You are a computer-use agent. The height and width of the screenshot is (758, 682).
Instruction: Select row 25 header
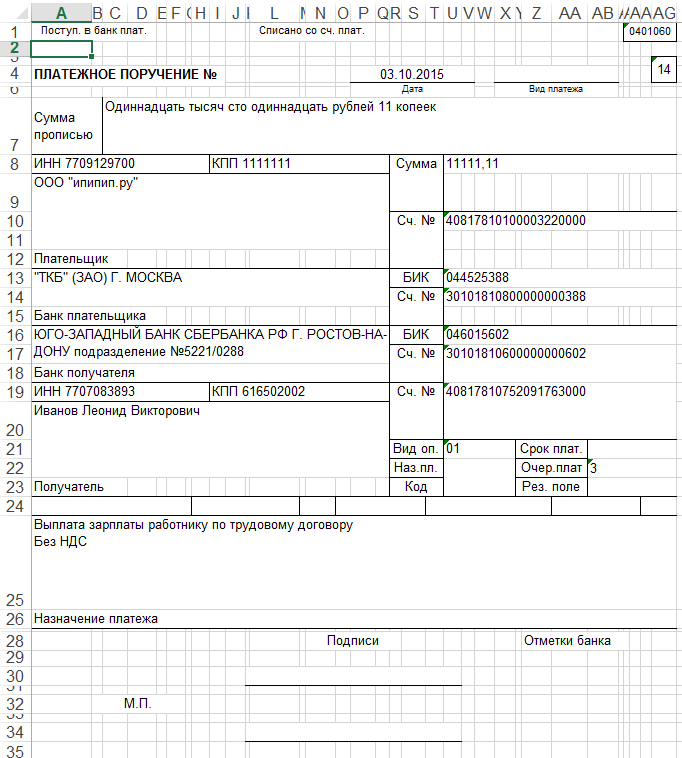(15, 563)
